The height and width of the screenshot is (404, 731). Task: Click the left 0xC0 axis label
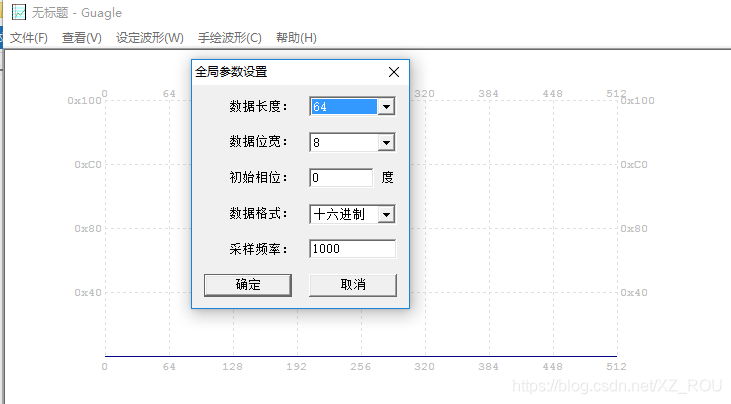88,164
